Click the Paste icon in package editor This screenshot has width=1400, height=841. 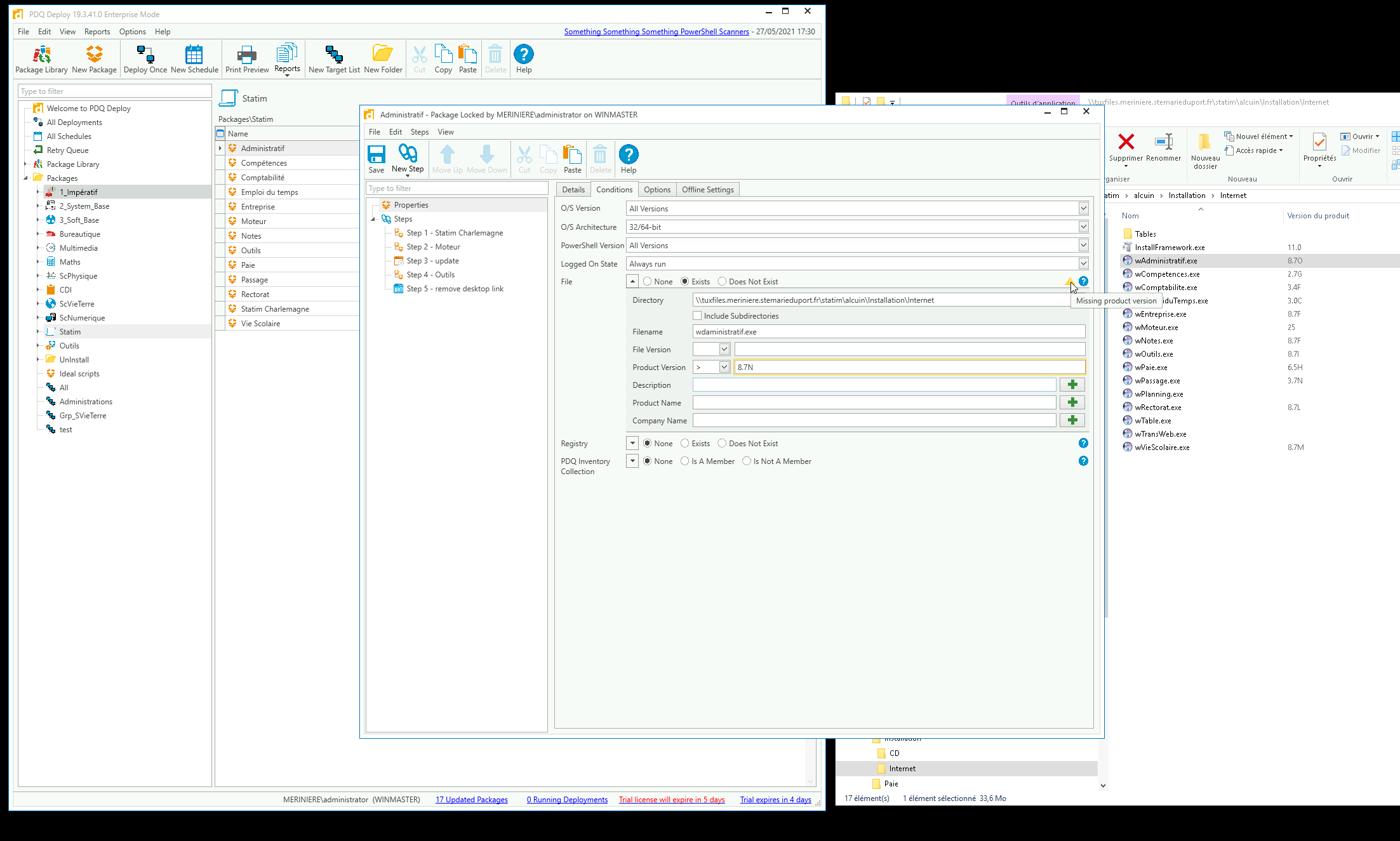click(572, 156)
